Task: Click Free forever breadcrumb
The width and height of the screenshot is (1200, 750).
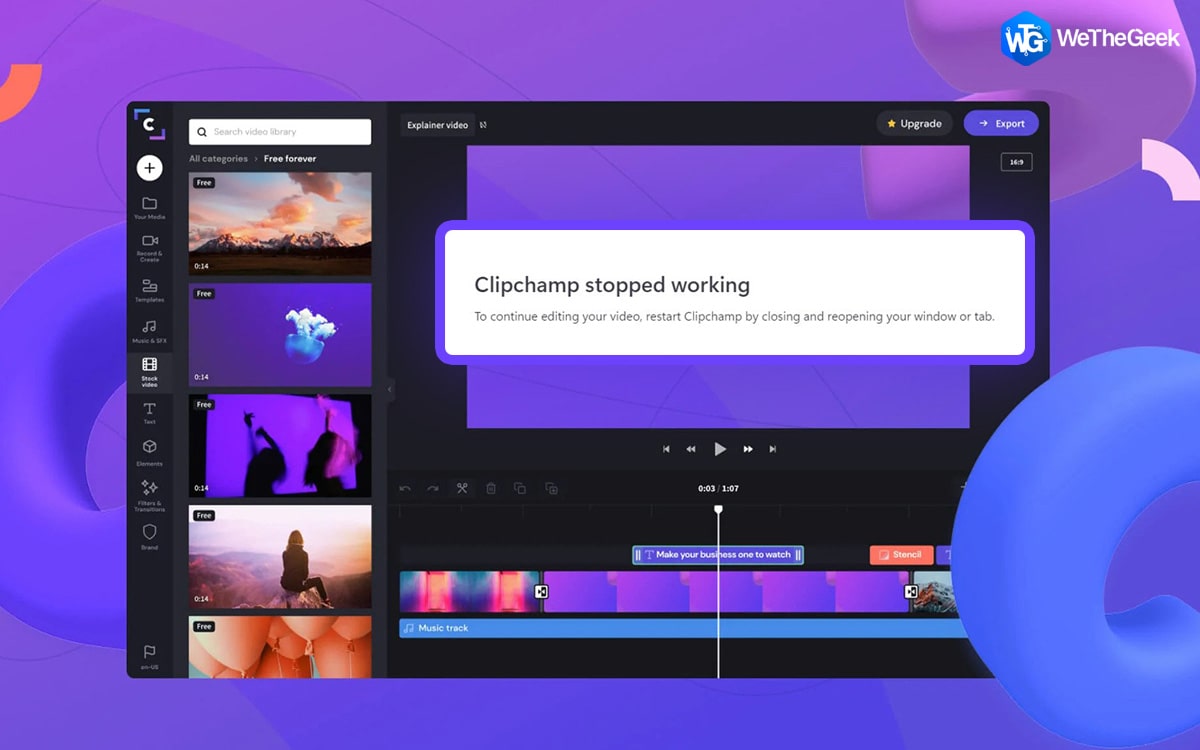Action: pyautogui.click(x=290, y=159)
